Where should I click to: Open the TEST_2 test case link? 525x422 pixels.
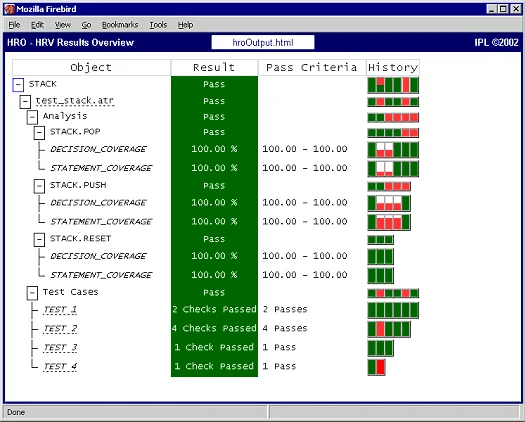(60, 329)
